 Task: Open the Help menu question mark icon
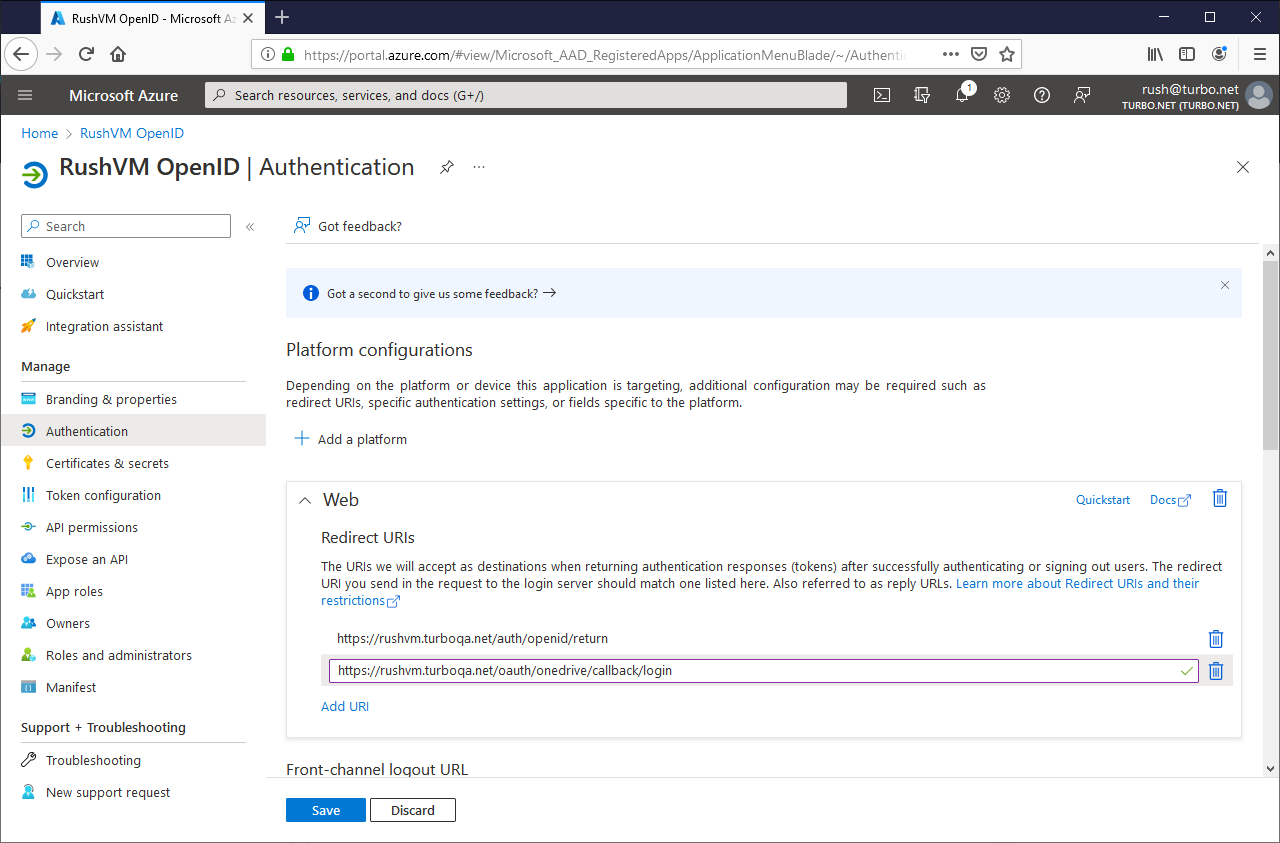pyautogui.click(x=1041, y=95)
